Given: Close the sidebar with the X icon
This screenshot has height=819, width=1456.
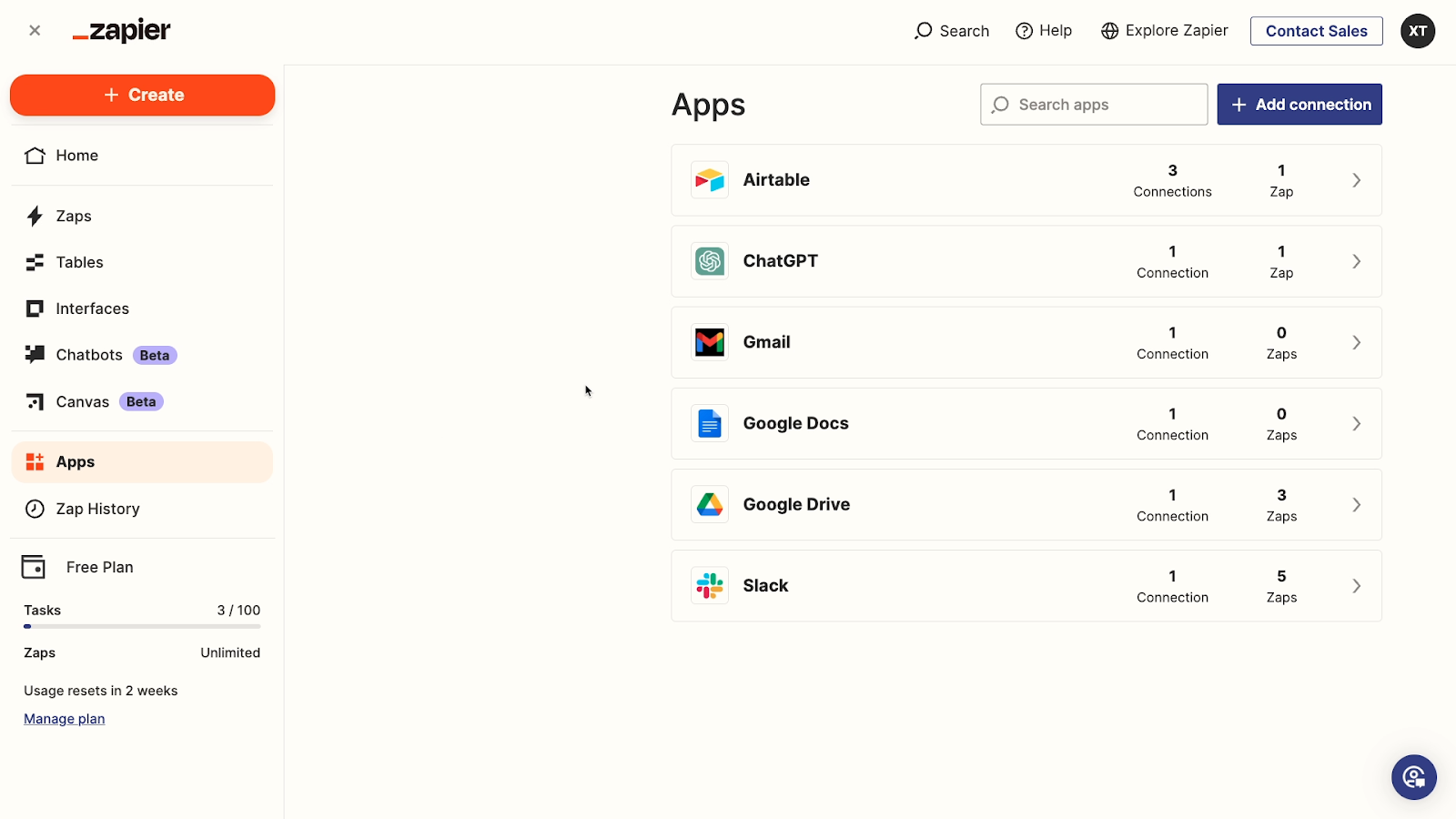Looking at the screenshot, I should click(35, 30).
